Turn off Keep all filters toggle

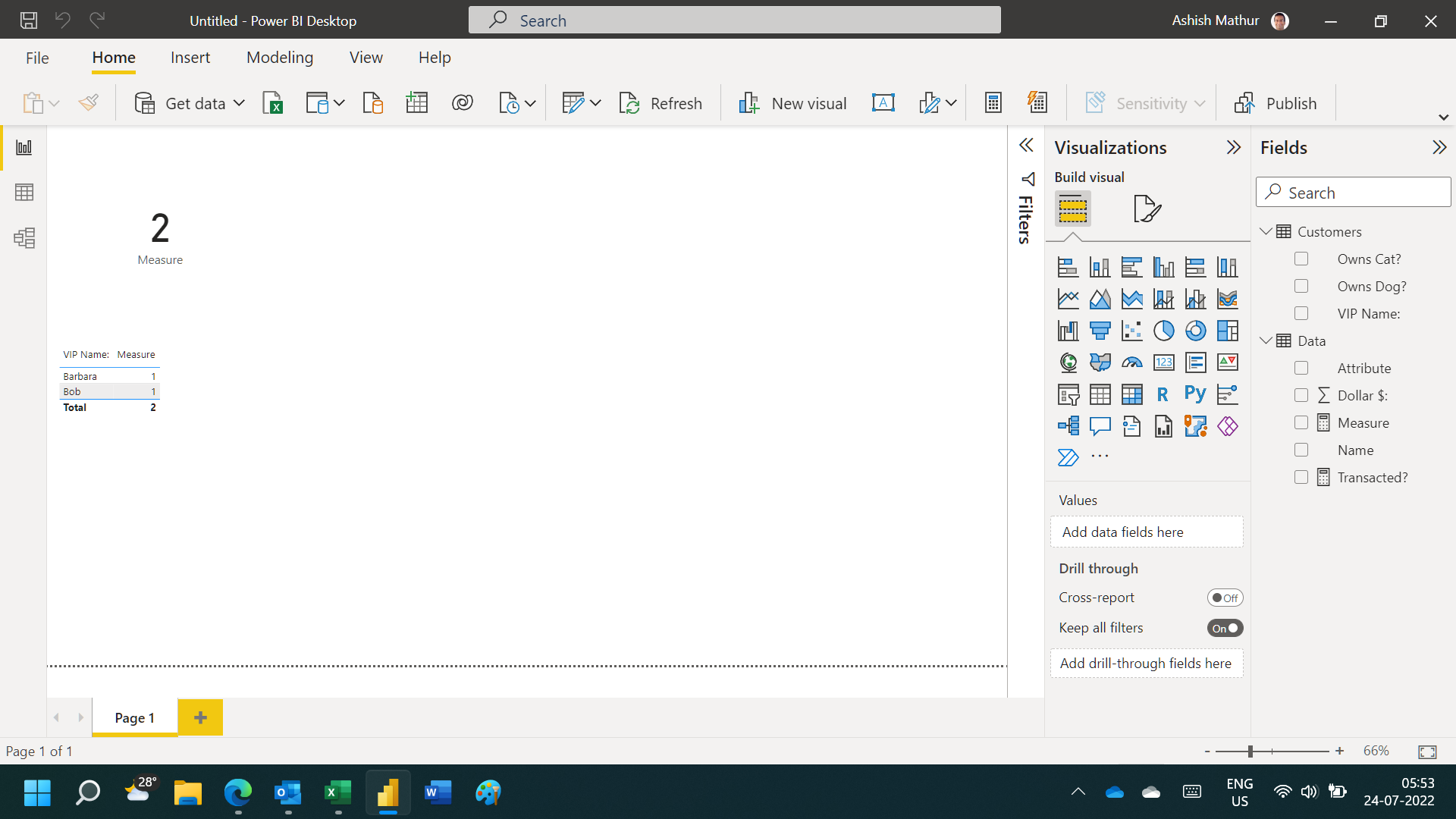(x=1225, y=628)
